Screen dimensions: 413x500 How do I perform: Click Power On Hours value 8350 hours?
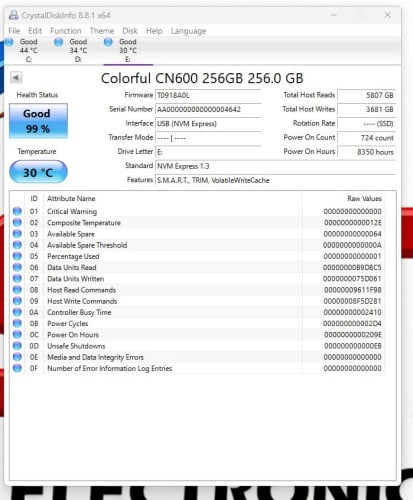[367, 152]
